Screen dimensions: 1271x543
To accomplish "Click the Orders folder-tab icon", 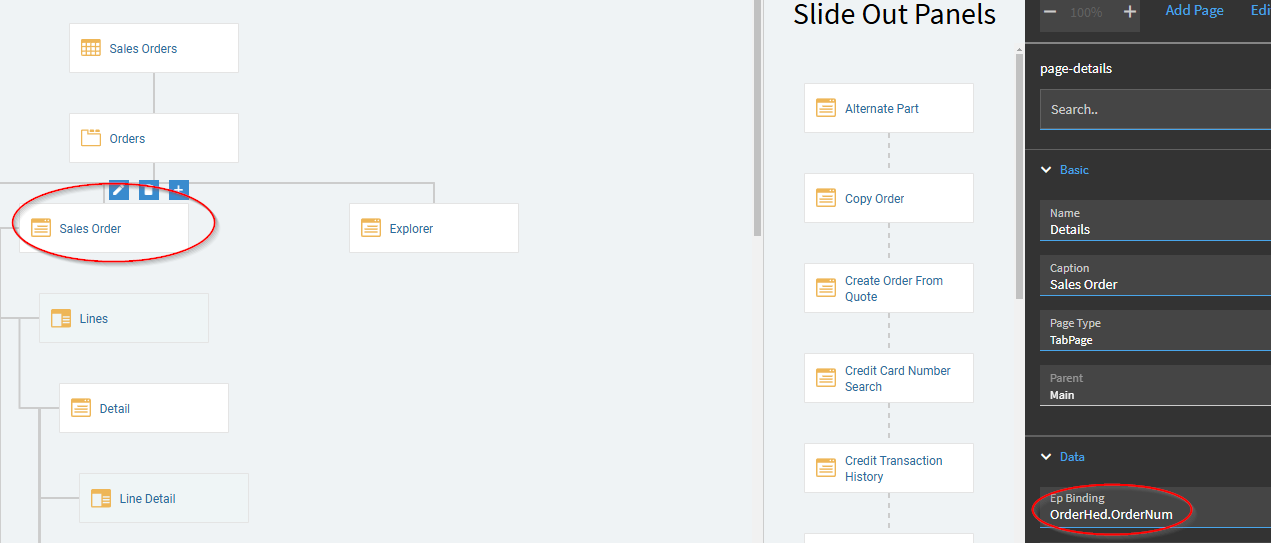I will pyautogui.click(x=91, y=138).
